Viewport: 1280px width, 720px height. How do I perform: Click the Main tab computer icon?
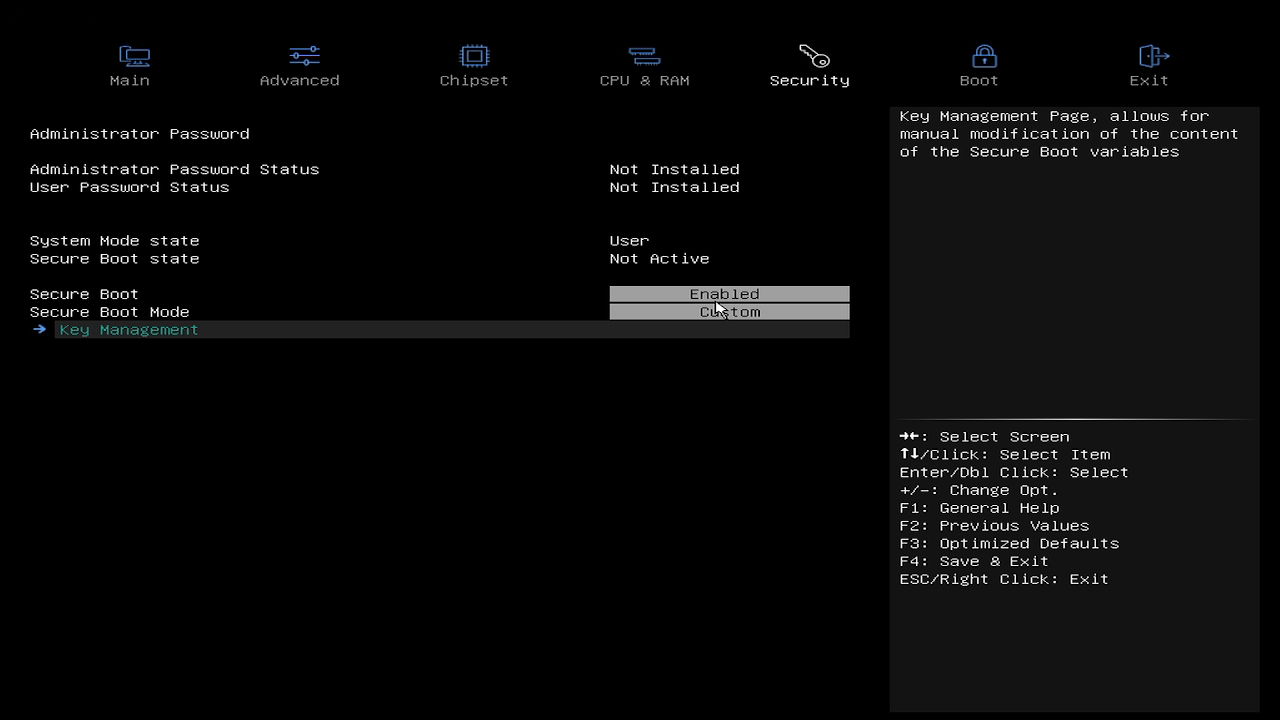(x=129, y=56)
